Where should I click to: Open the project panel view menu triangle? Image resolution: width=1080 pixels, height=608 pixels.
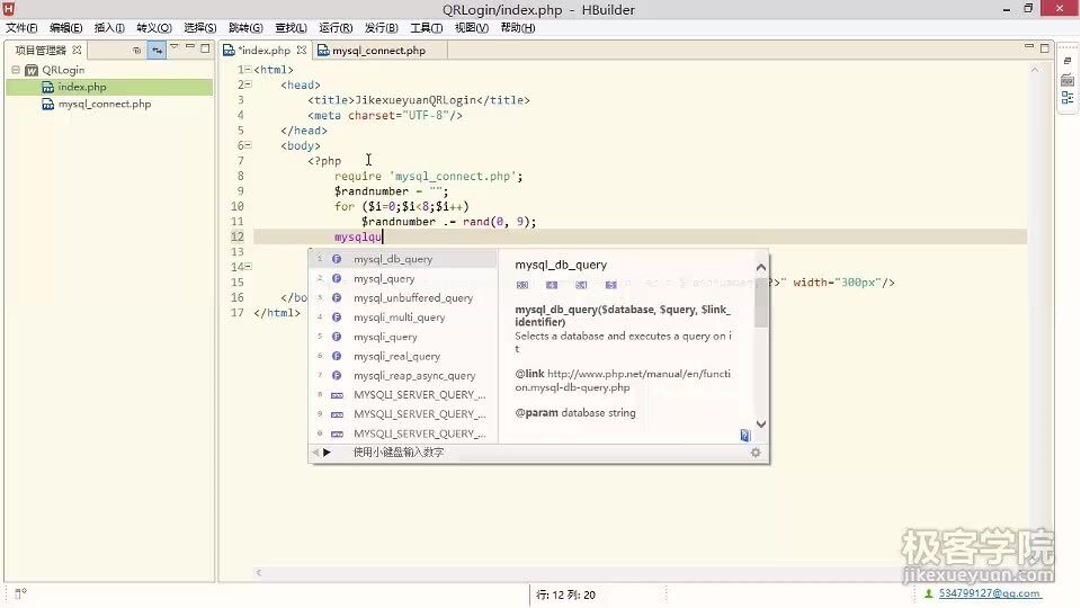click(x=175, y=48)
